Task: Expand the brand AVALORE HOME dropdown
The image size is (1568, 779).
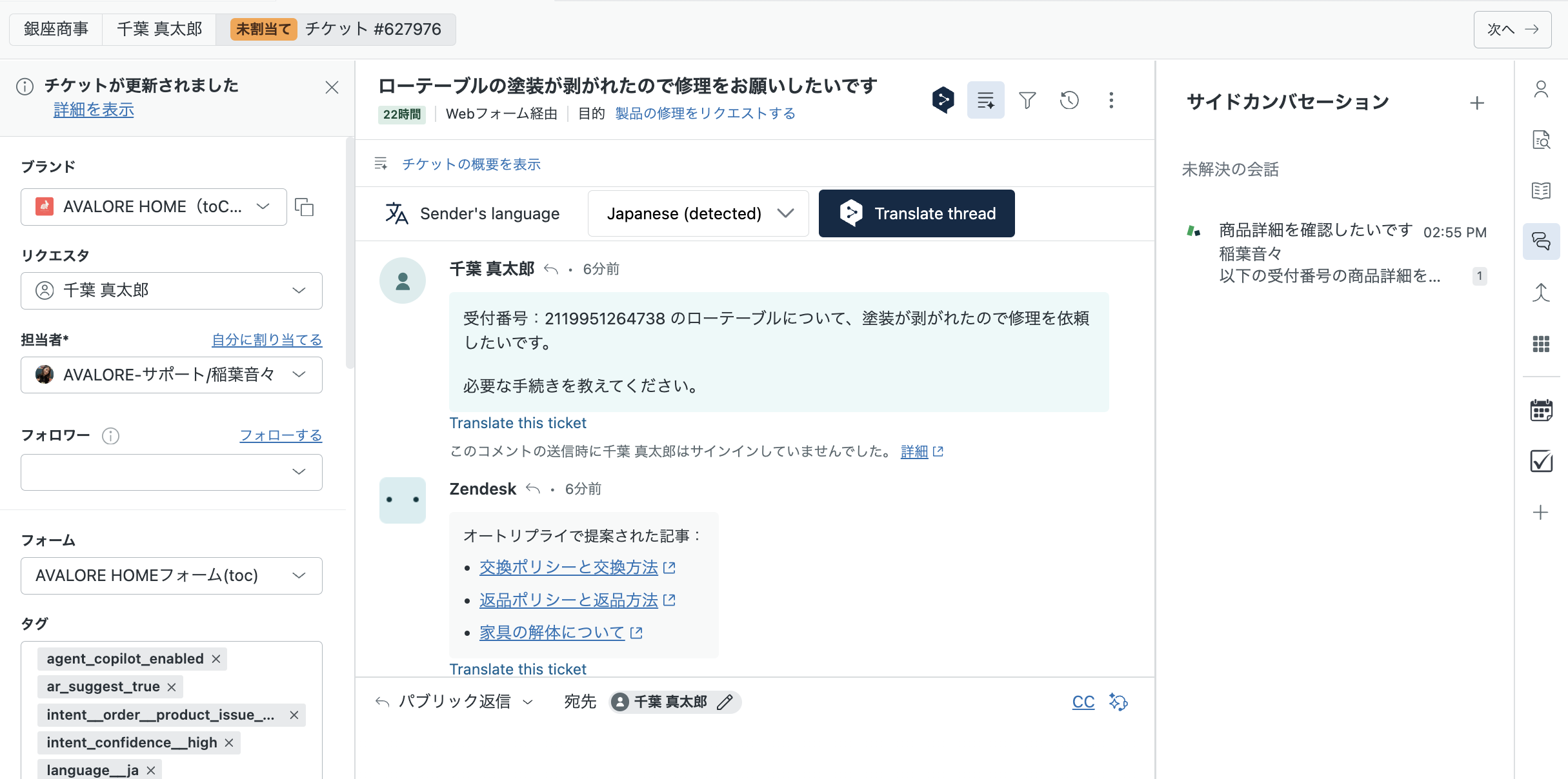Action: [x=154, y=207]
